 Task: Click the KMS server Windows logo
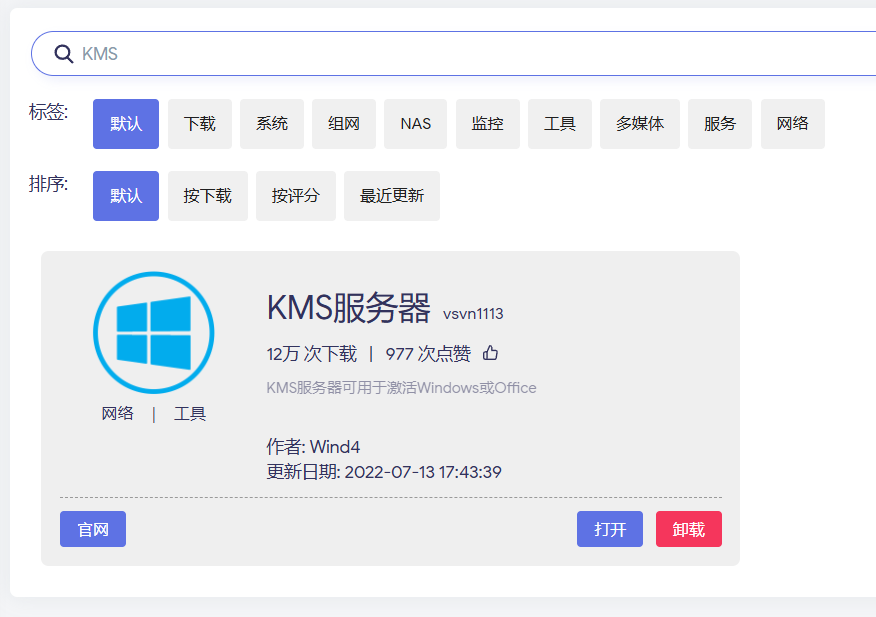click(154, 333)
